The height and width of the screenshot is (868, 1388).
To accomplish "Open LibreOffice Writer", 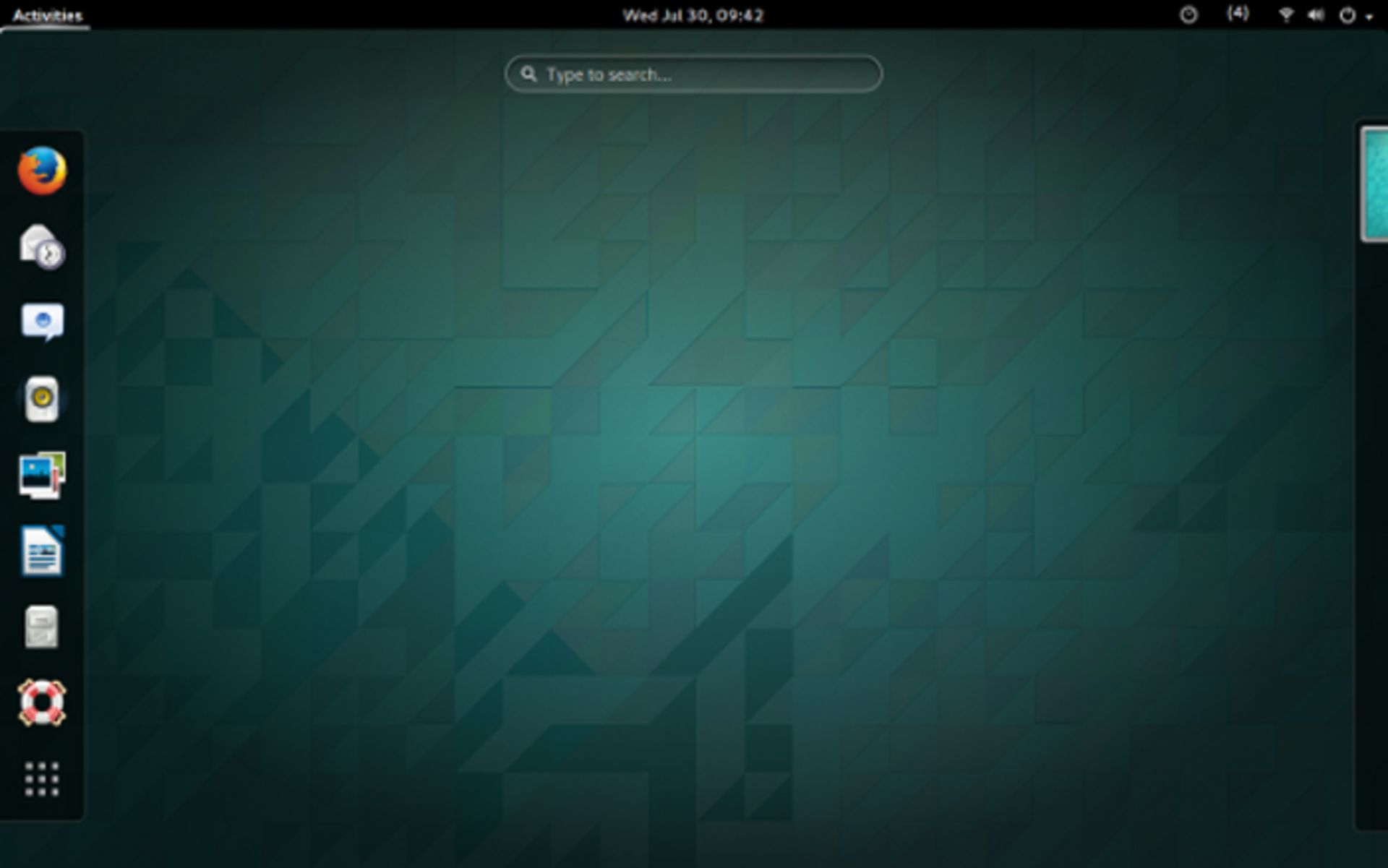I will (43, 551).
